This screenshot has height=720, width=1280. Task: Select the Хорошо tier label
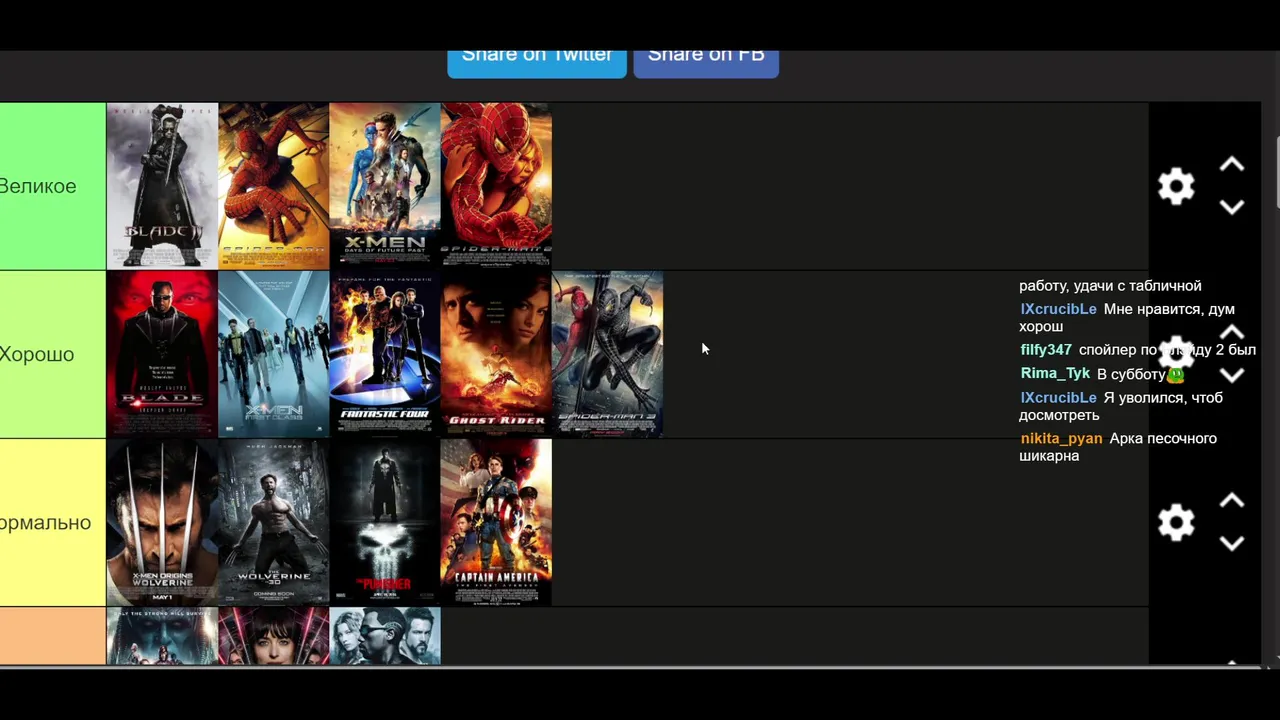point(53,354)
